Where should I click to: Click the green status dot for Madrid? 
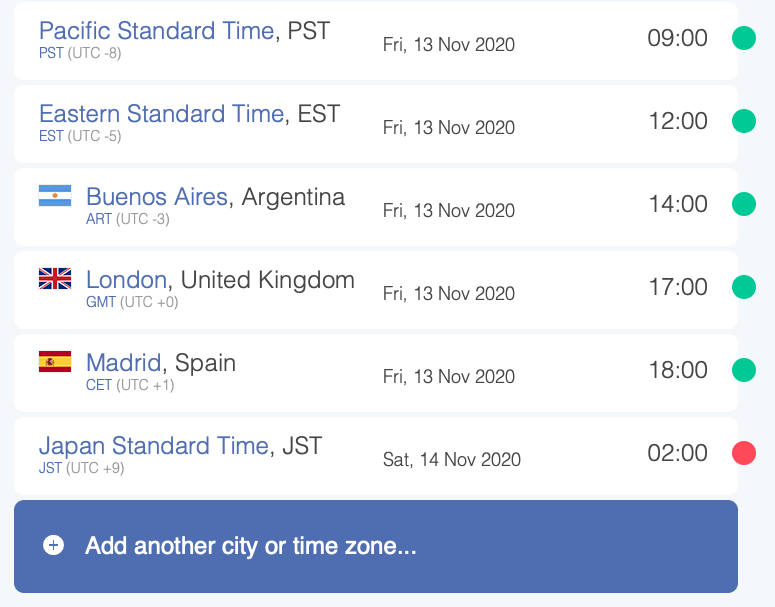[x=743, y=370]
